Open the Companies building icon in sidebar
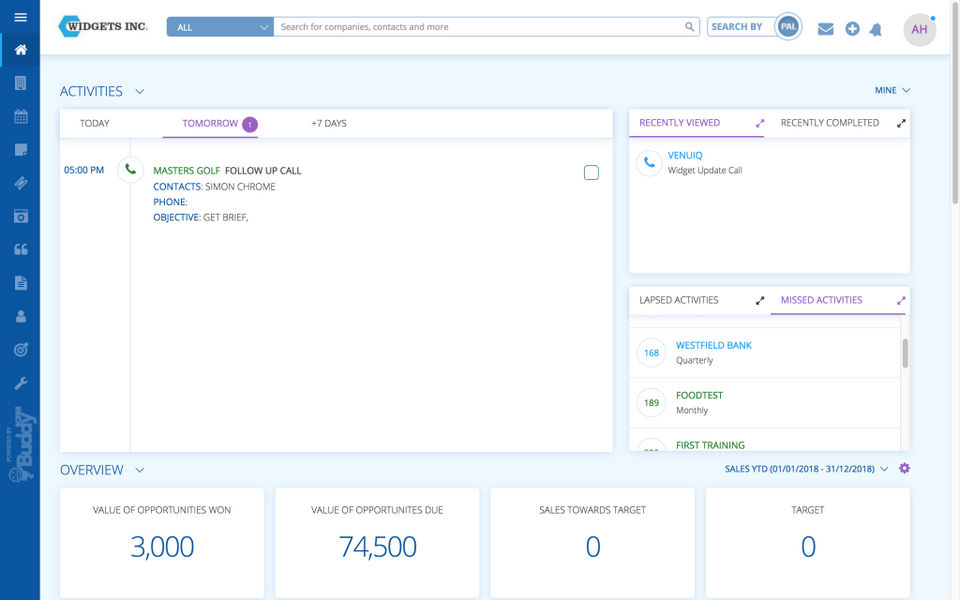The height and width of the screenshot is (600, 960). pos(21,83)
